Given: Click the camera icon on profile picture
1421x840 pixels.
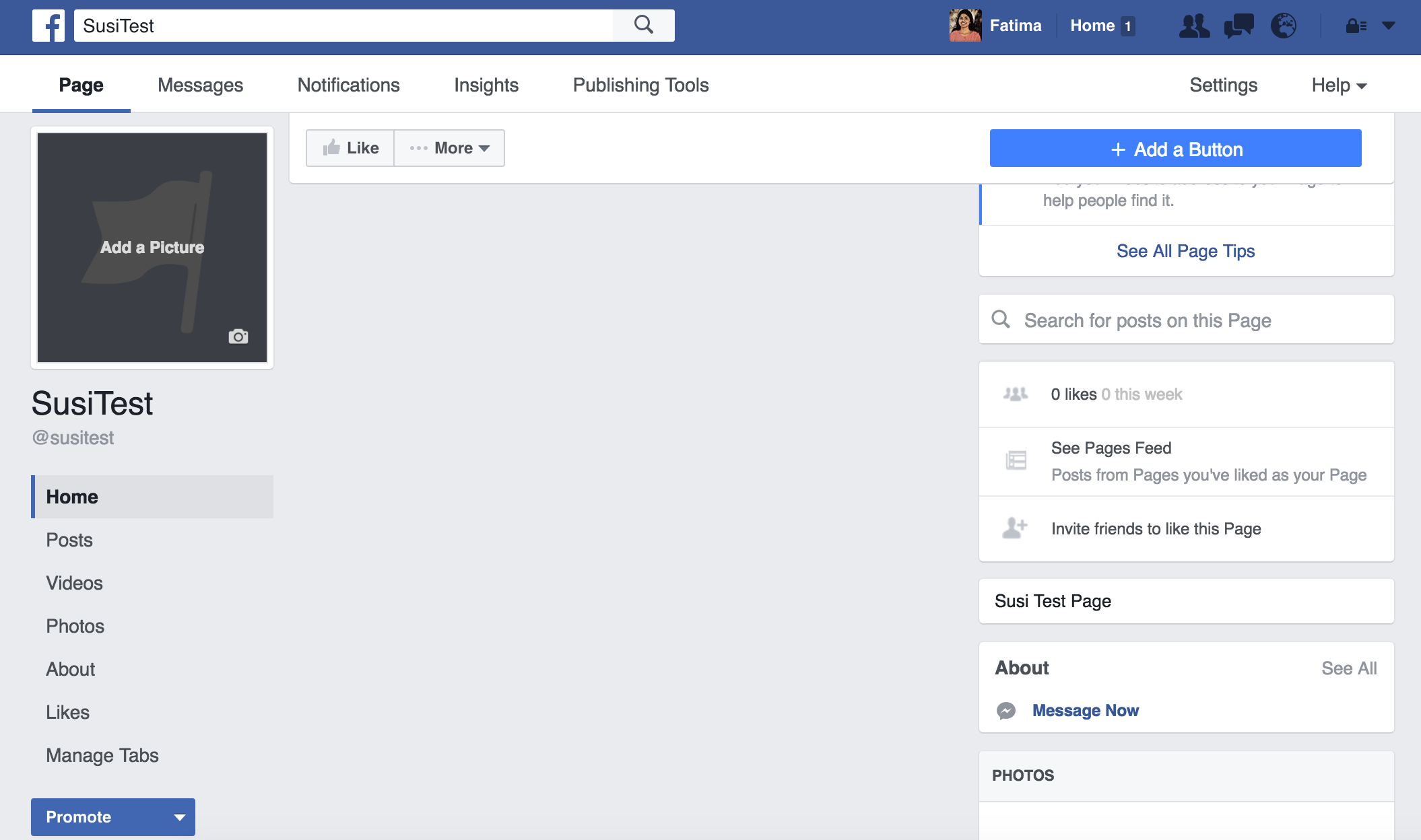Looking at the screenshot, I should (238, 337).
